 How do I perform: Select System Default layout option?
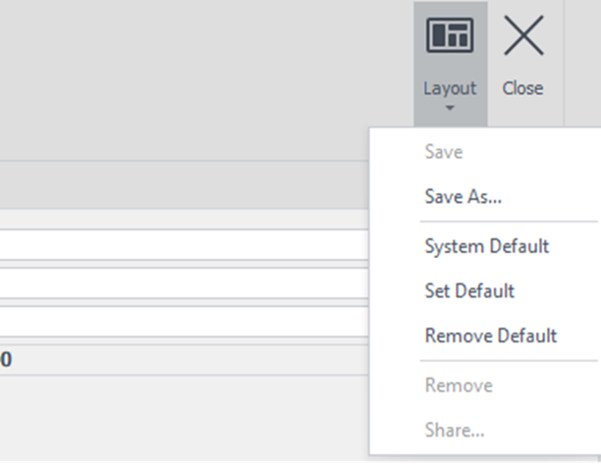point(486,246)
